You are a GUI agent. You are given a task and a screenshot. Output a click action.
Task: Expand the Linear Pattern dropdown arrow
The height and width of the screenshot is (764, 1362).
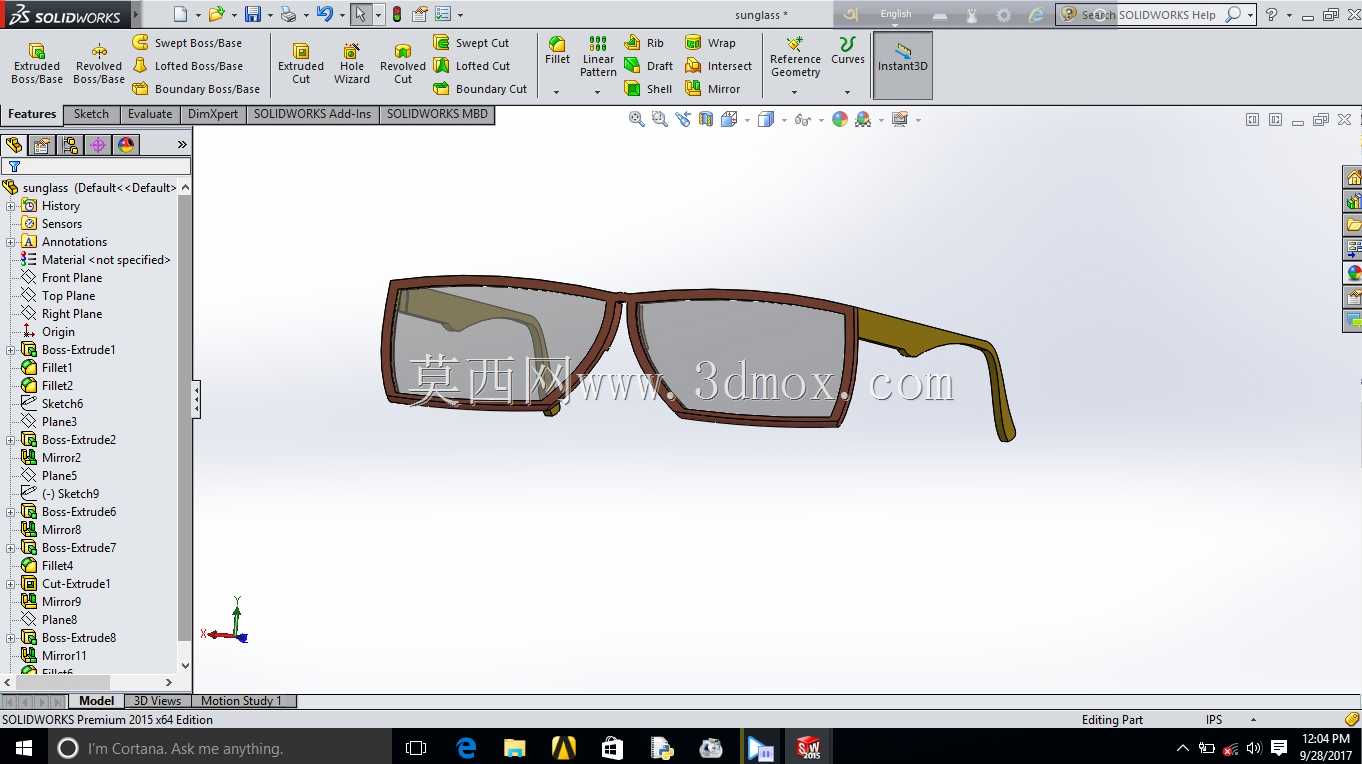point(598,92)
